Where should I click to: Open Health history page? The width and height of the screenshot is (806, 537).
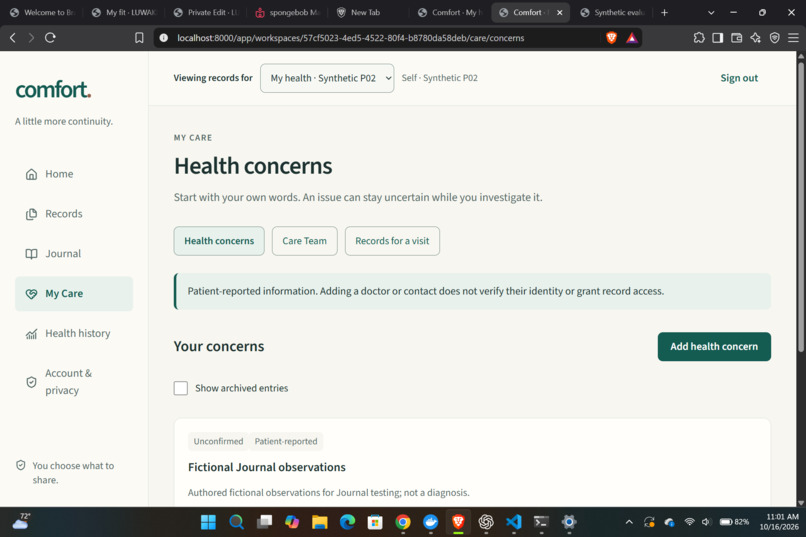coord(74,334)
